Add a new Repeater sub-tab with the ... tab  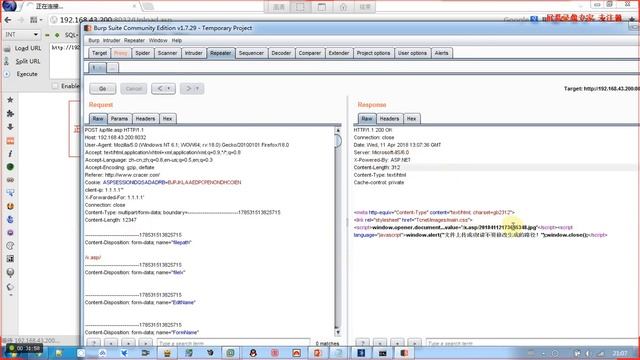coord(113,67)
